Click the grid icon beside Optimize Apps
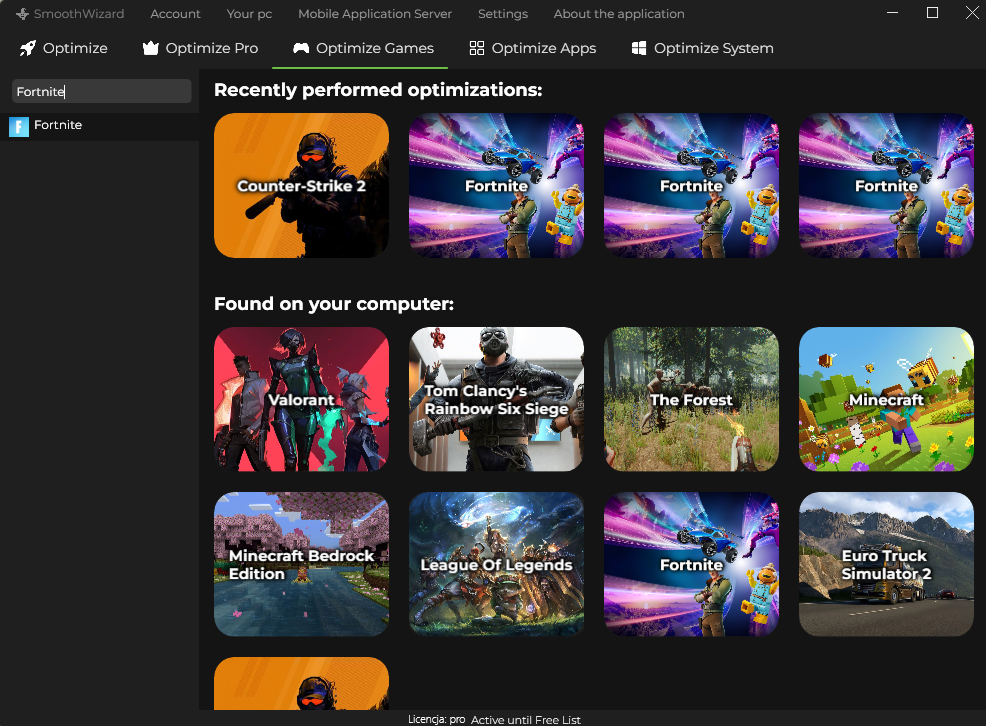Image resolution: width=986 pixels, height=726 pixels. pyautogui.click(x=477, y=48)
